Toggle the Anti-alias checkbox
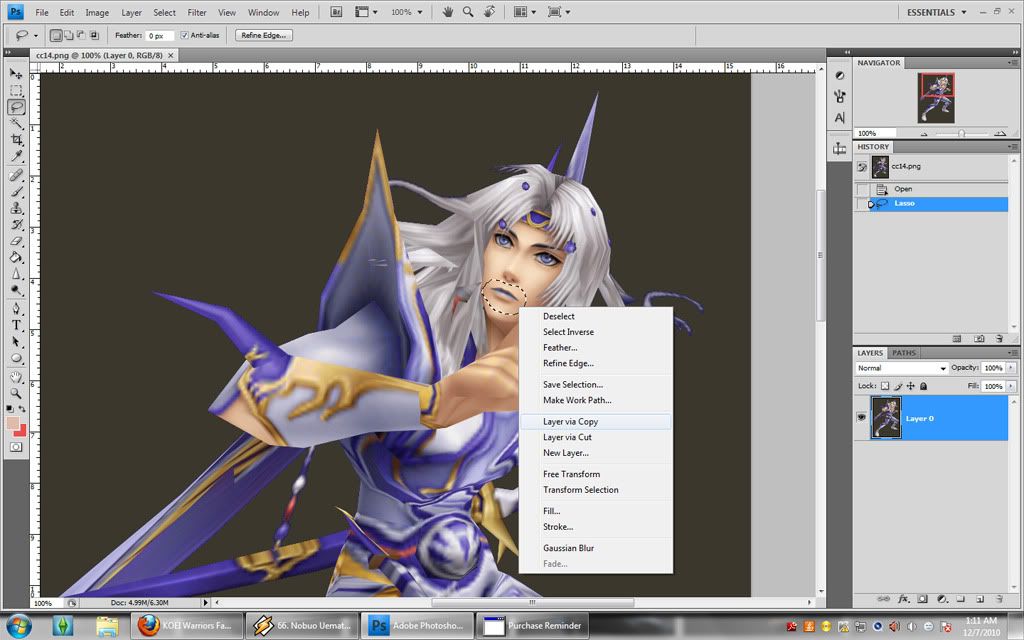This screenshot has width=1024, height=640. tap(184, 35)
